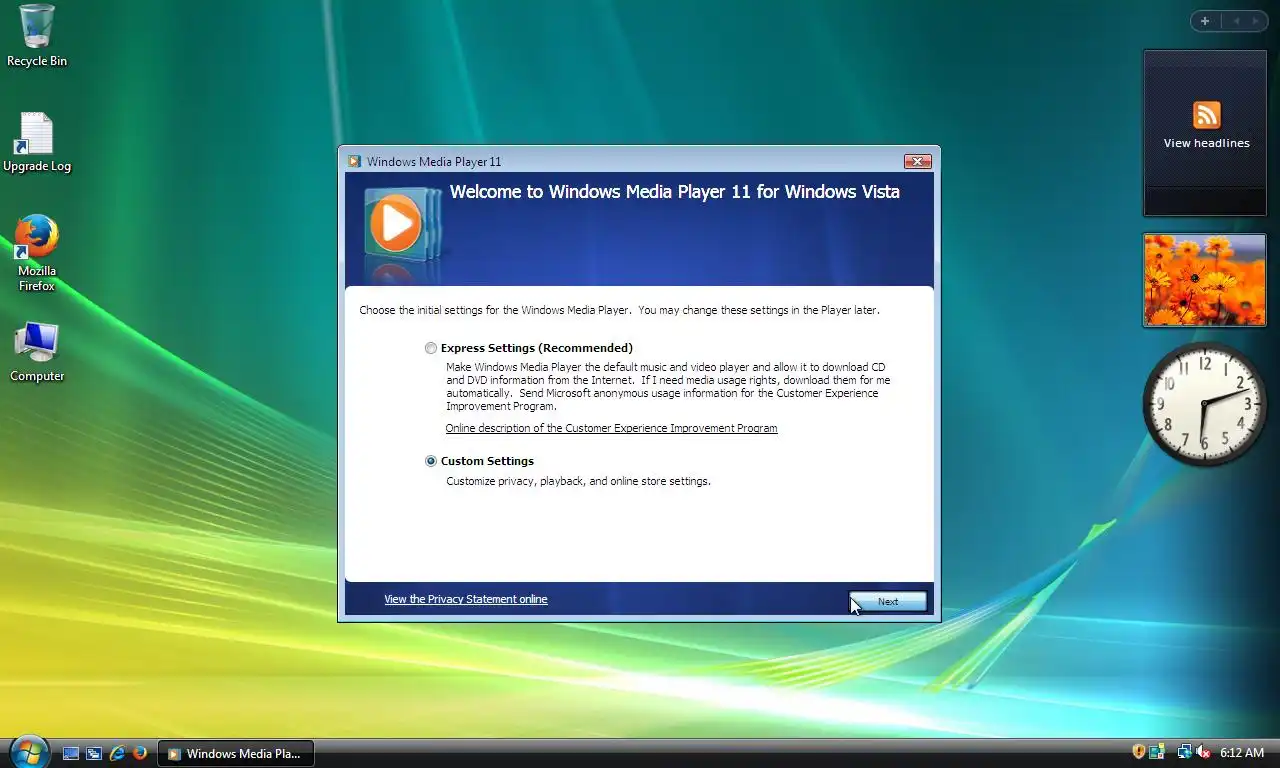The width and height of the screenshot is (1280, 768).
Task: Click the Windows Media Player taskbar button
Action: click(236, 753)
